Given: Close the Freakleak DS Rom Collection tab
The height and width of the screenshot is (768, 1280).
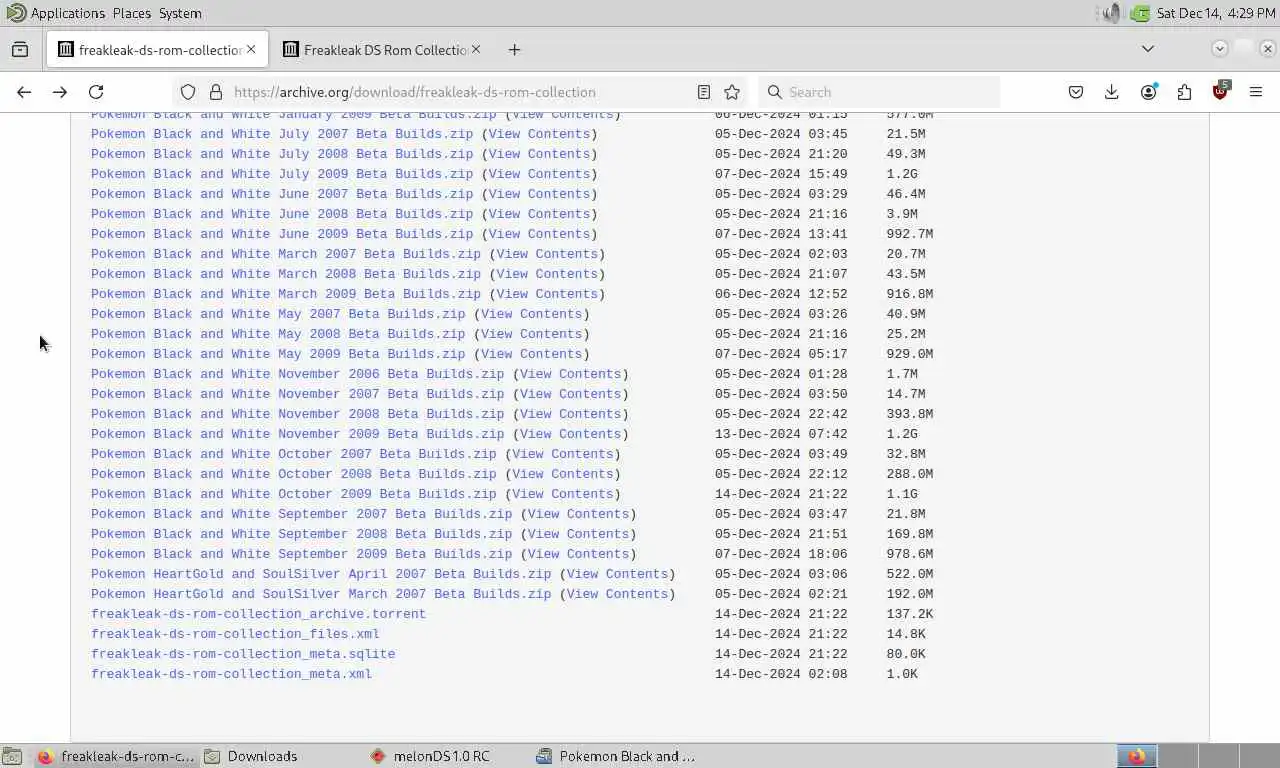Looking at the screenshot, I should click(476, 49).
